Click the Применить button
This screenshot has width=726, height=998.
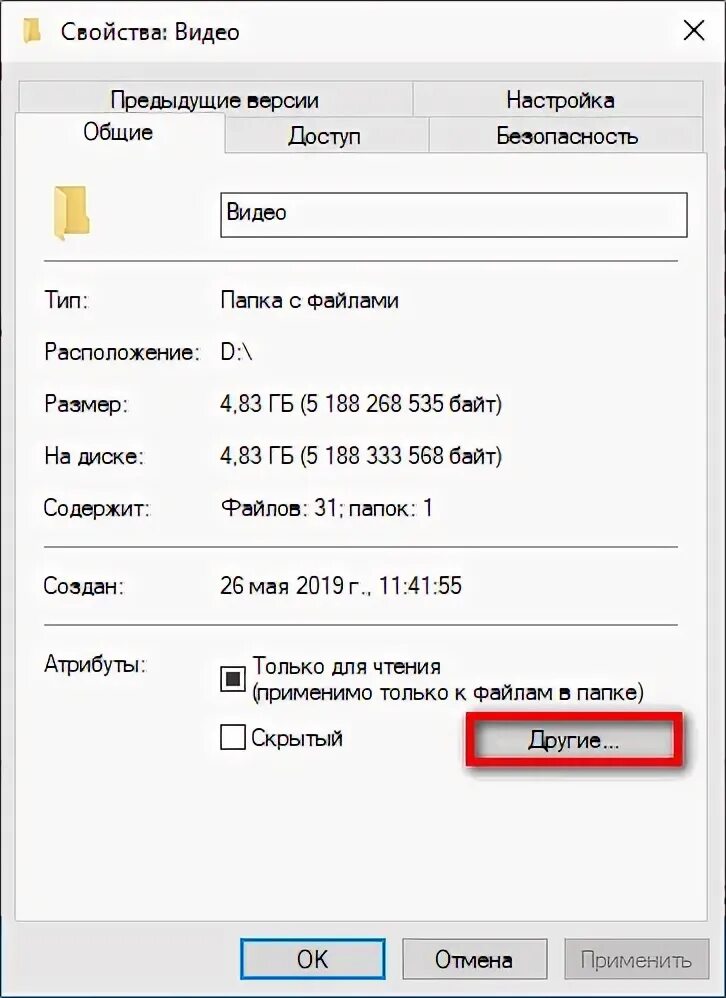636,959
